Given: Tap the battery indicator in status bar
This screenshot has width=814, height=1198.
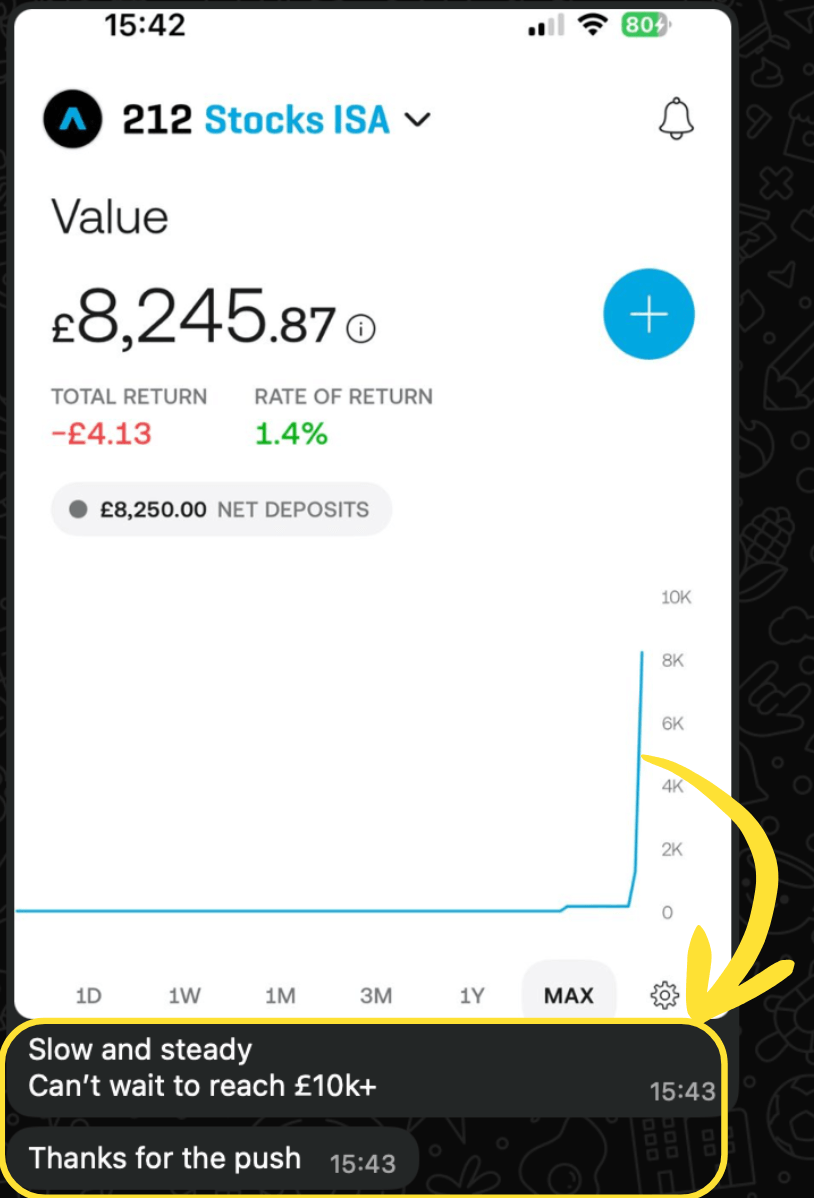Looking at the screenshot, I should [644, 27].
